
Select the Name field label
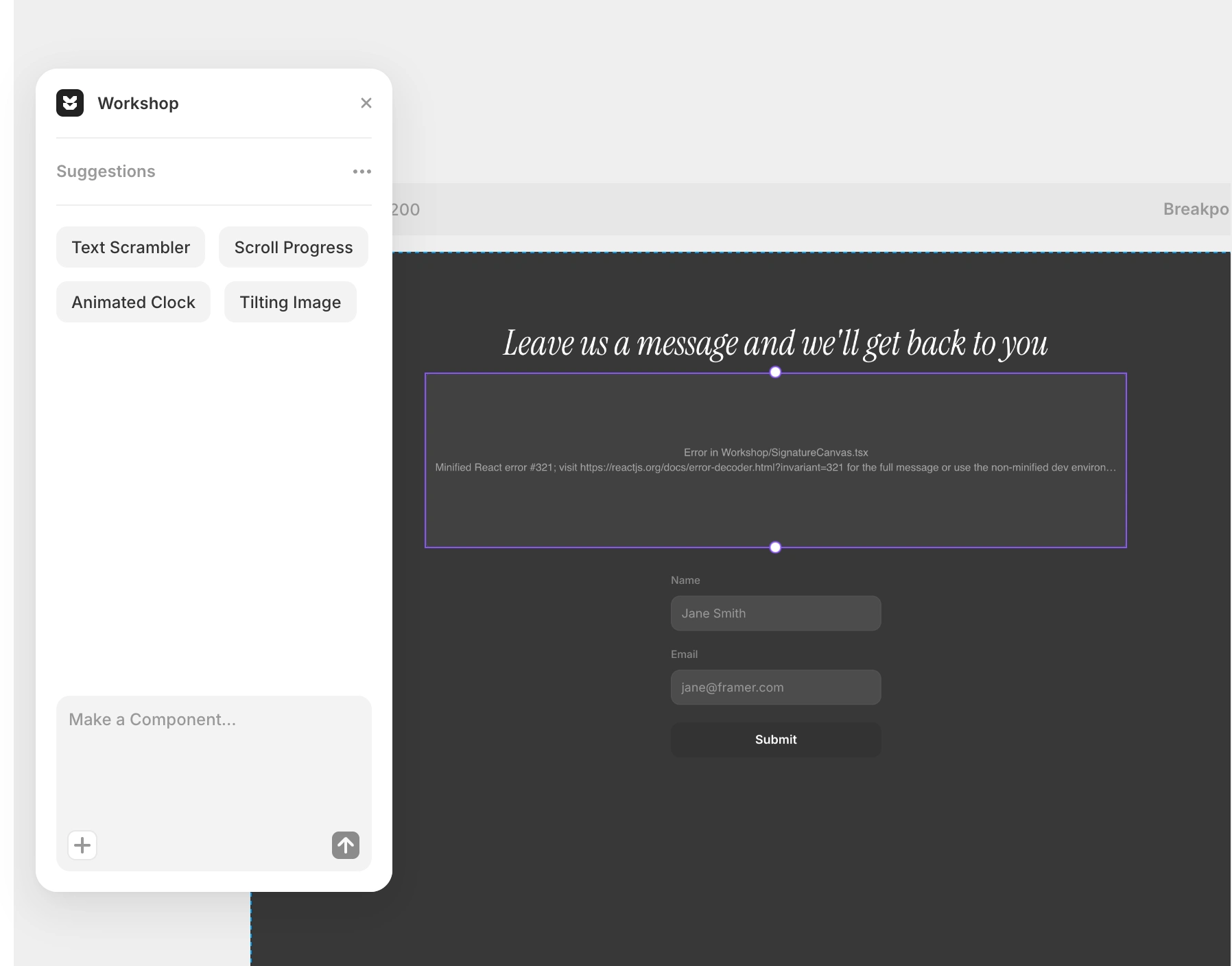coord(685,580)
